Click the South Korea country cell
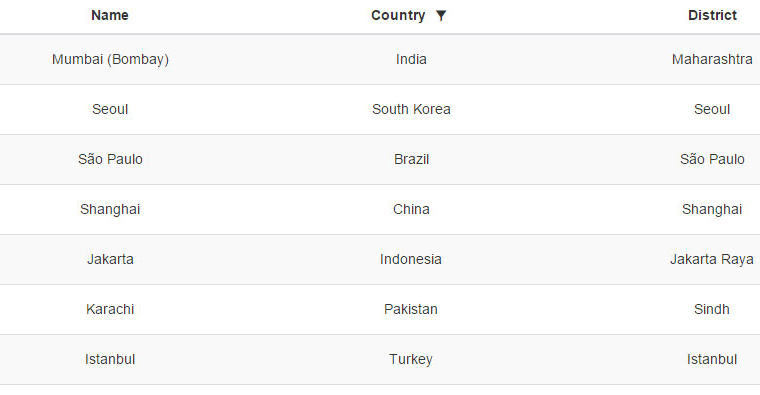This screenshot has height=395, width=760. click(x=411, y=110)
